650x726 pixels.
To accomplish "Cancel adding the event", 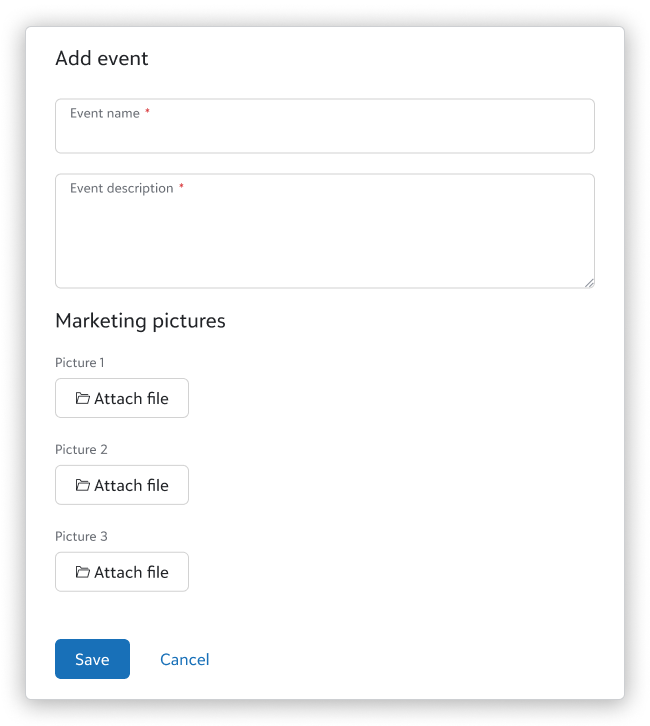I will tap(185, 659).
